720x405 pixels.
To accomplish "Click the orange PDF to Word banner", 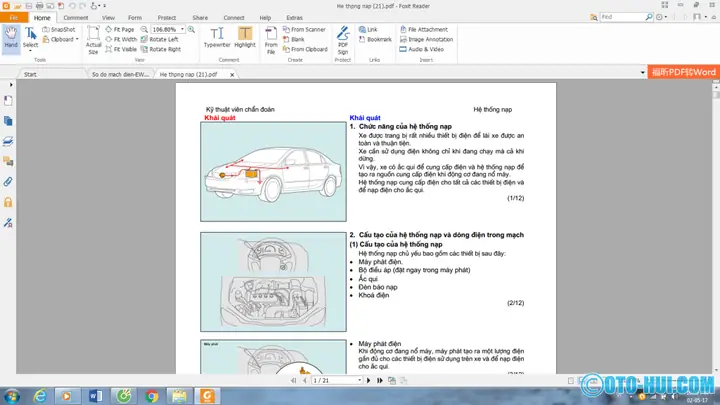I will (x=684, y=72).
